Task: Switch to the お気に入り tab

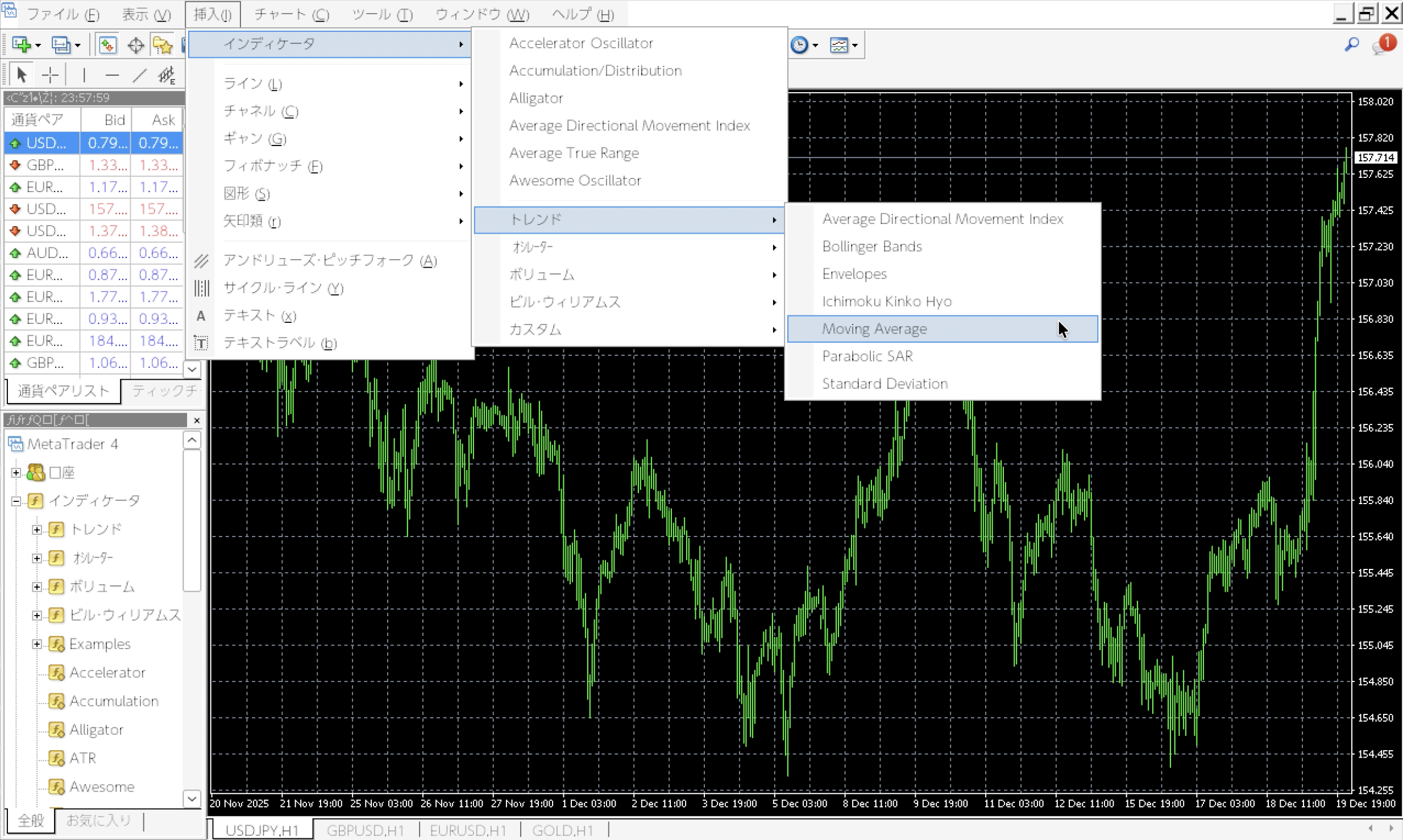Action: coord(98,820)
